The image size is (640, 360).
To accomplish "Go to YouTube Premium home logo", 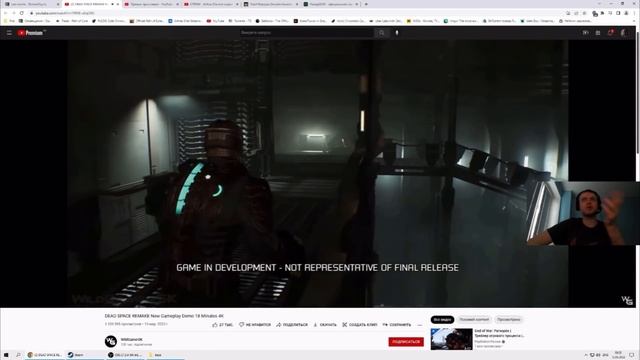I will point(31,33).
